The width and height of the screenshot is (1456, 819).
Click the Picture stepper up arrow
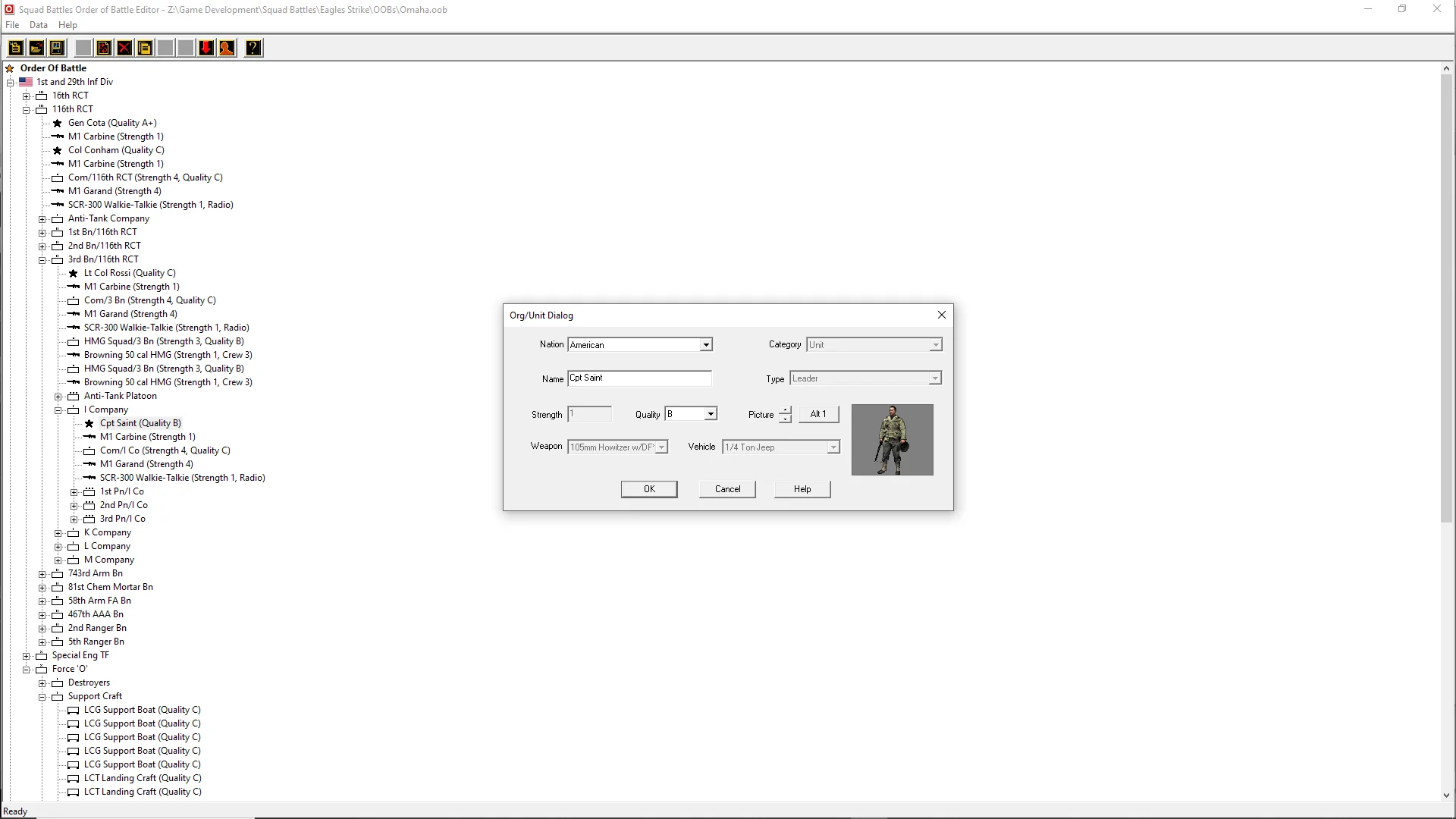point(785,410)
